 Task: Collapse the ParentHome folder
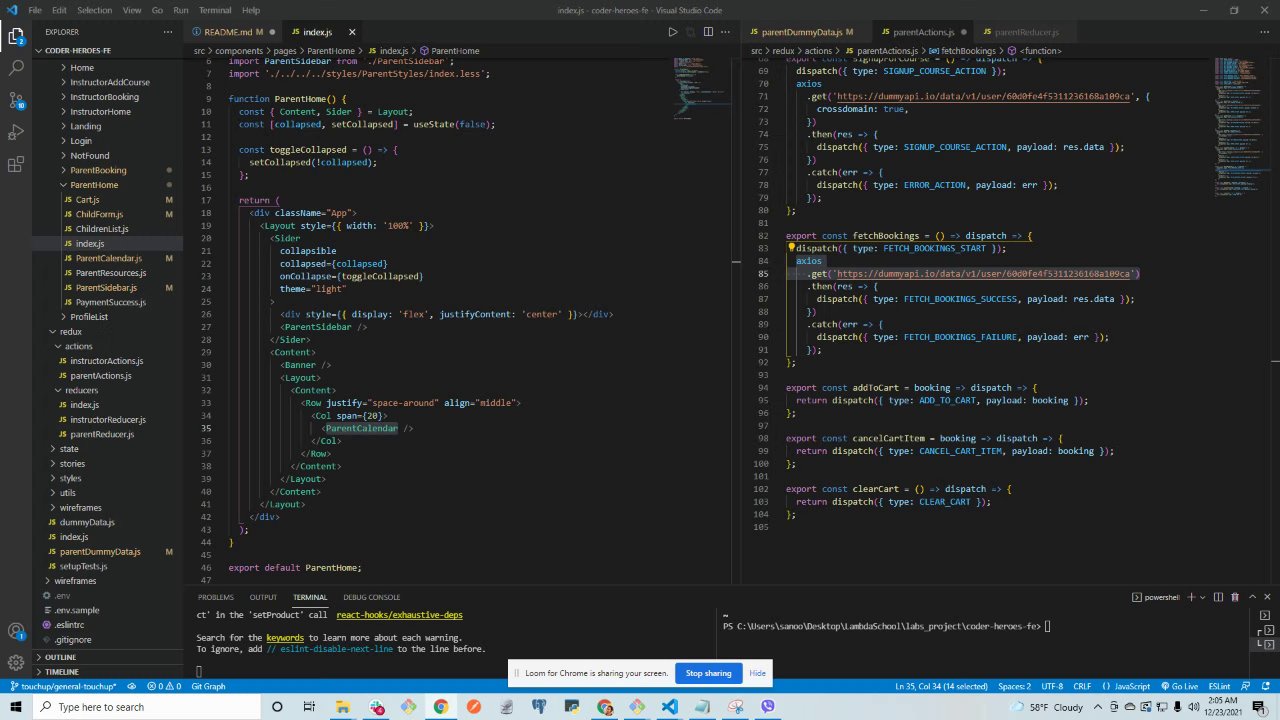93,185
